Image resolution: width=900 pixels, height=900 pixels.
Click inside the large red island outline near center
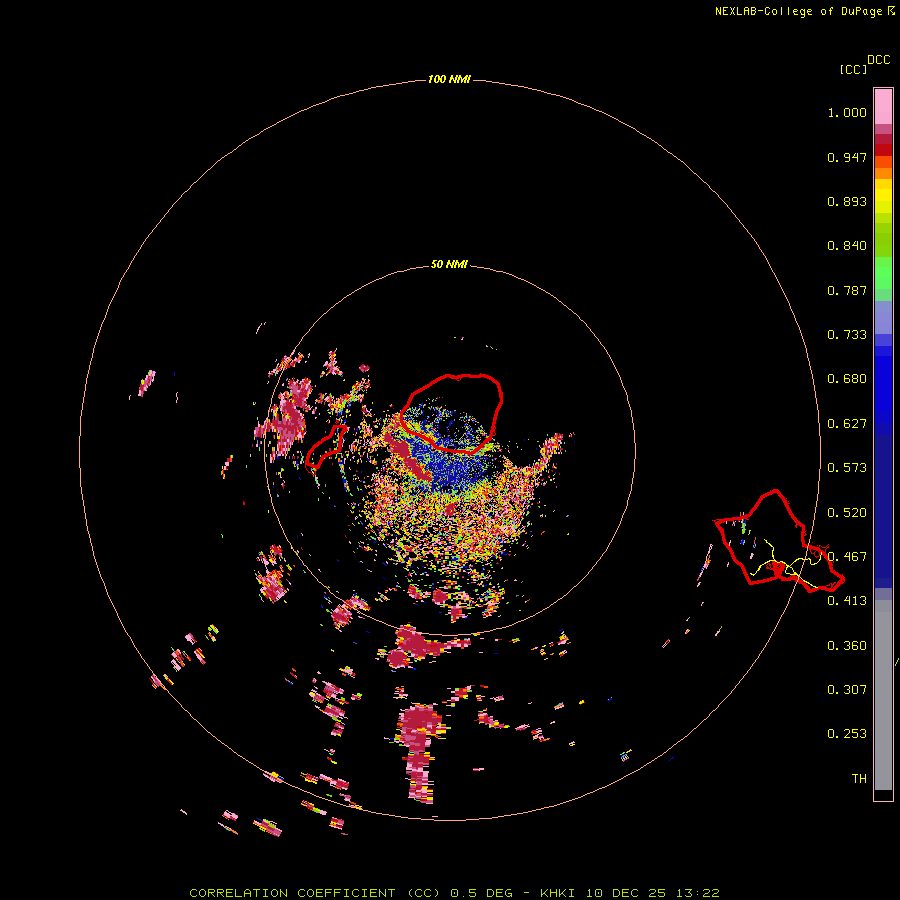452,413
